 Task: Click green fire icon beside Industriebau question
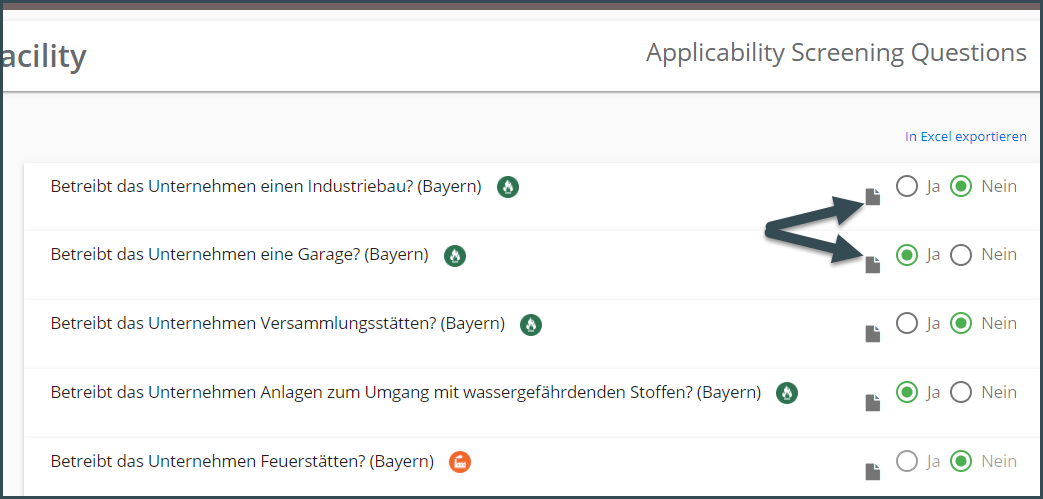pos(508,187)
